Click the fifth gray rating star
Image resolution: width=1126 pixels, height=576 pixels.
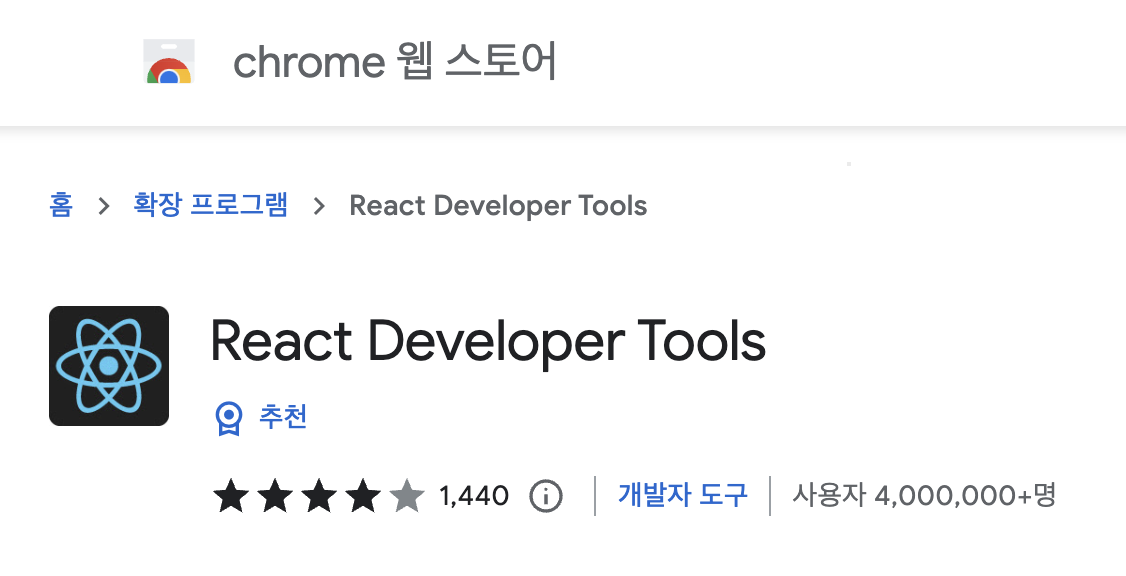click(x=407, y=496)
